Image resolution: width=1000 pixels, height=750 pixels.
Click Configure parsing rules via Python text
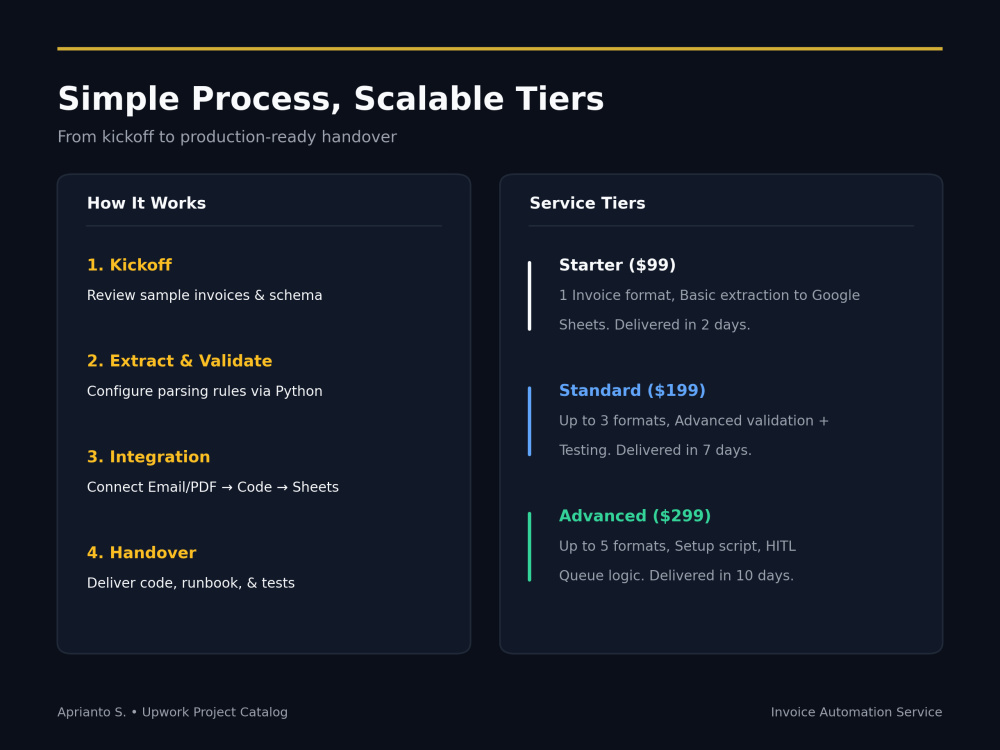click(205, 392)
